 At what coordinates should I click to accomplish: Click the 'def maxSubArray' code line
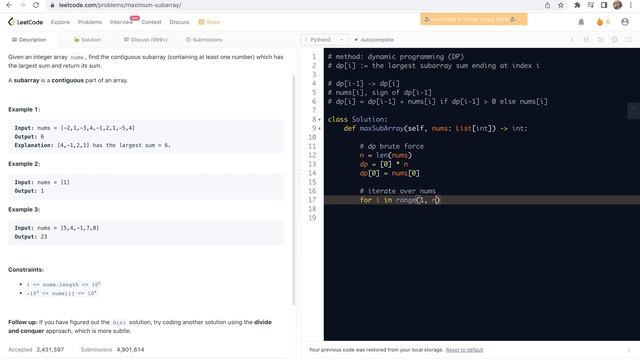tap(436, 129)
